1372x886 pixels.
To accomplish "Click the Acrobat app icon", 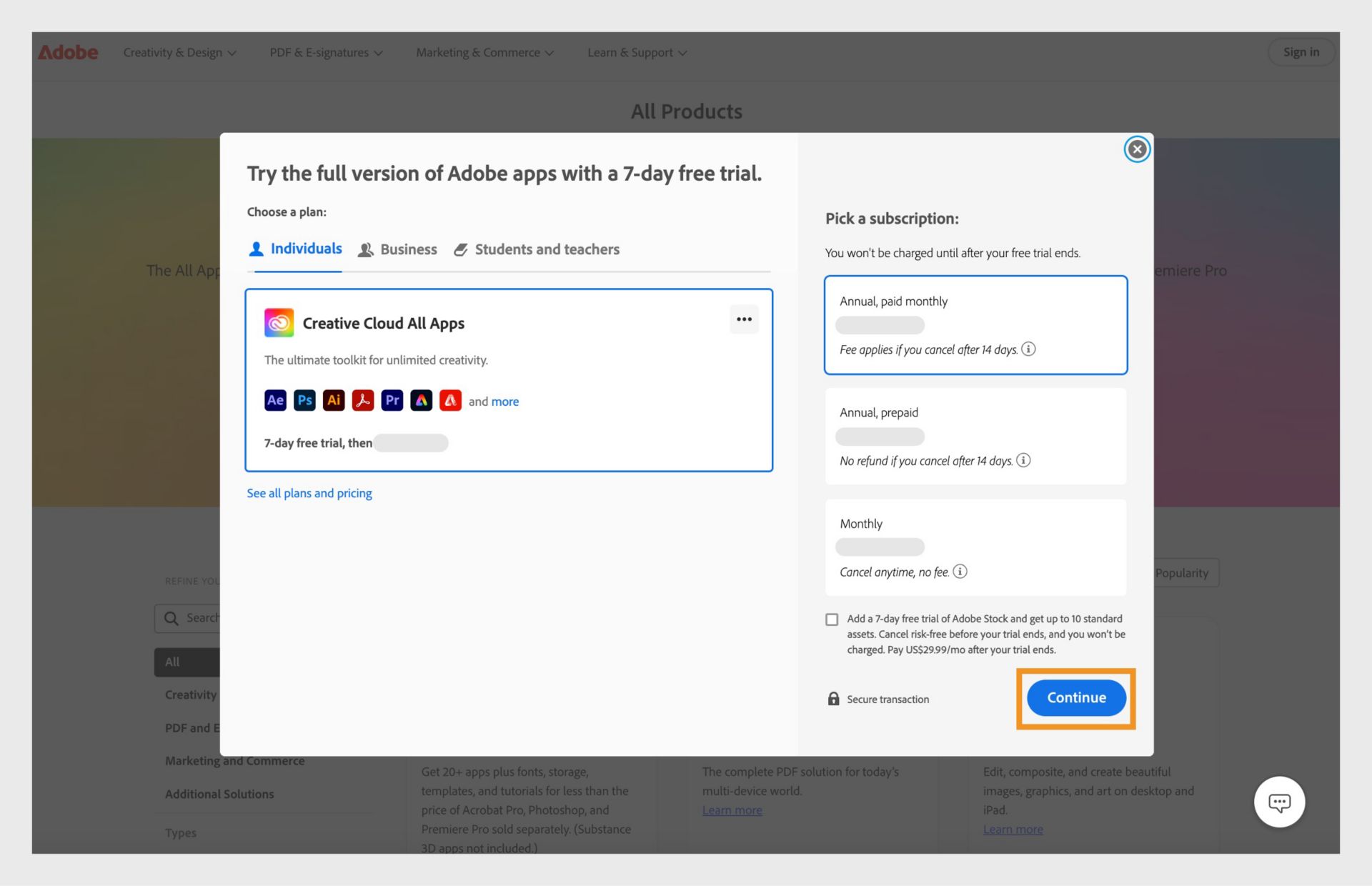I will pyautogui.click(x=362, y=401).
